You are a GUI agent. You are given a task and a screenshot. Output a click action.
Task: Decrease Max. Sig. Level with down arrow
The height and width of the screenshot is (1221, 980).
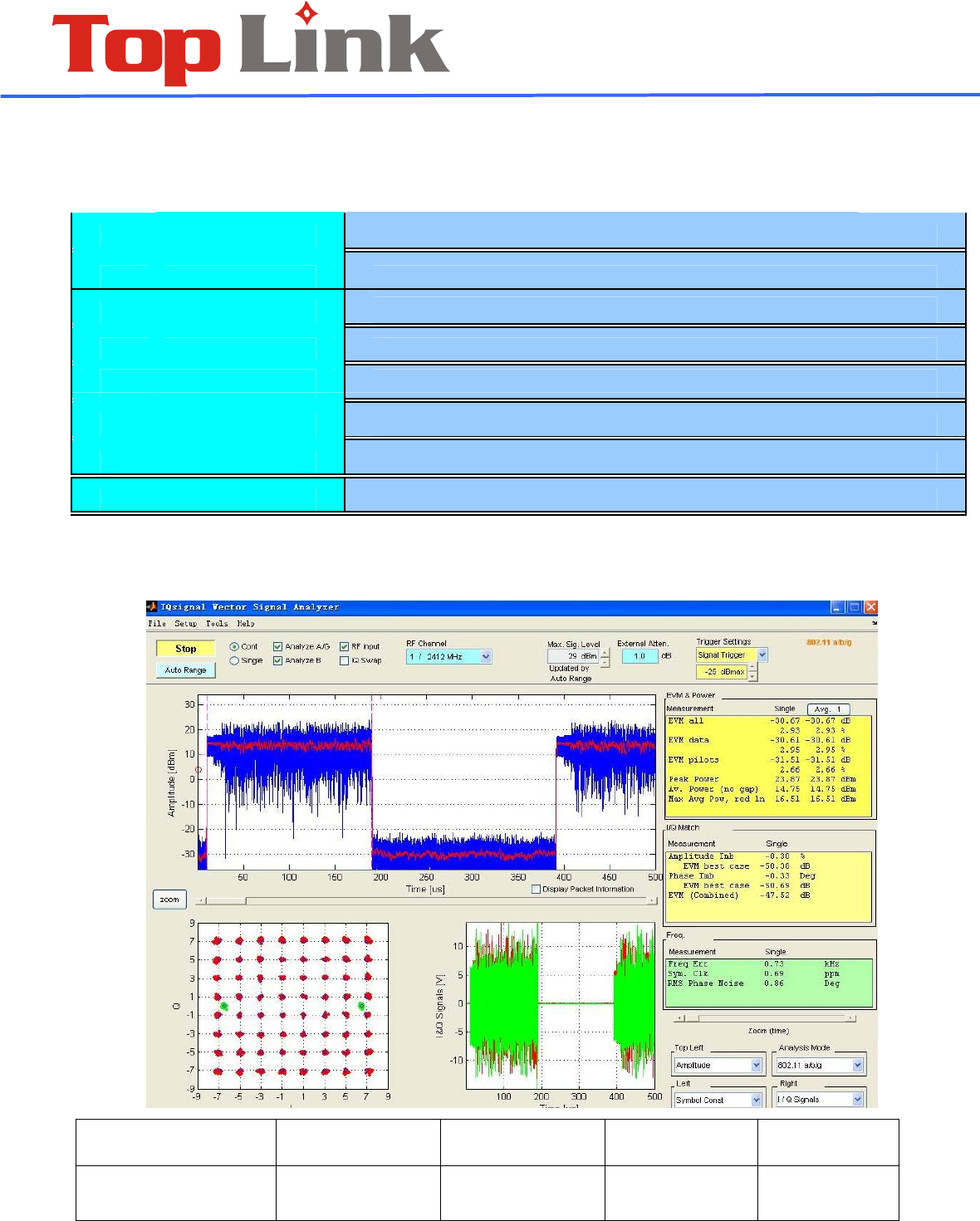tap(605, 662)
